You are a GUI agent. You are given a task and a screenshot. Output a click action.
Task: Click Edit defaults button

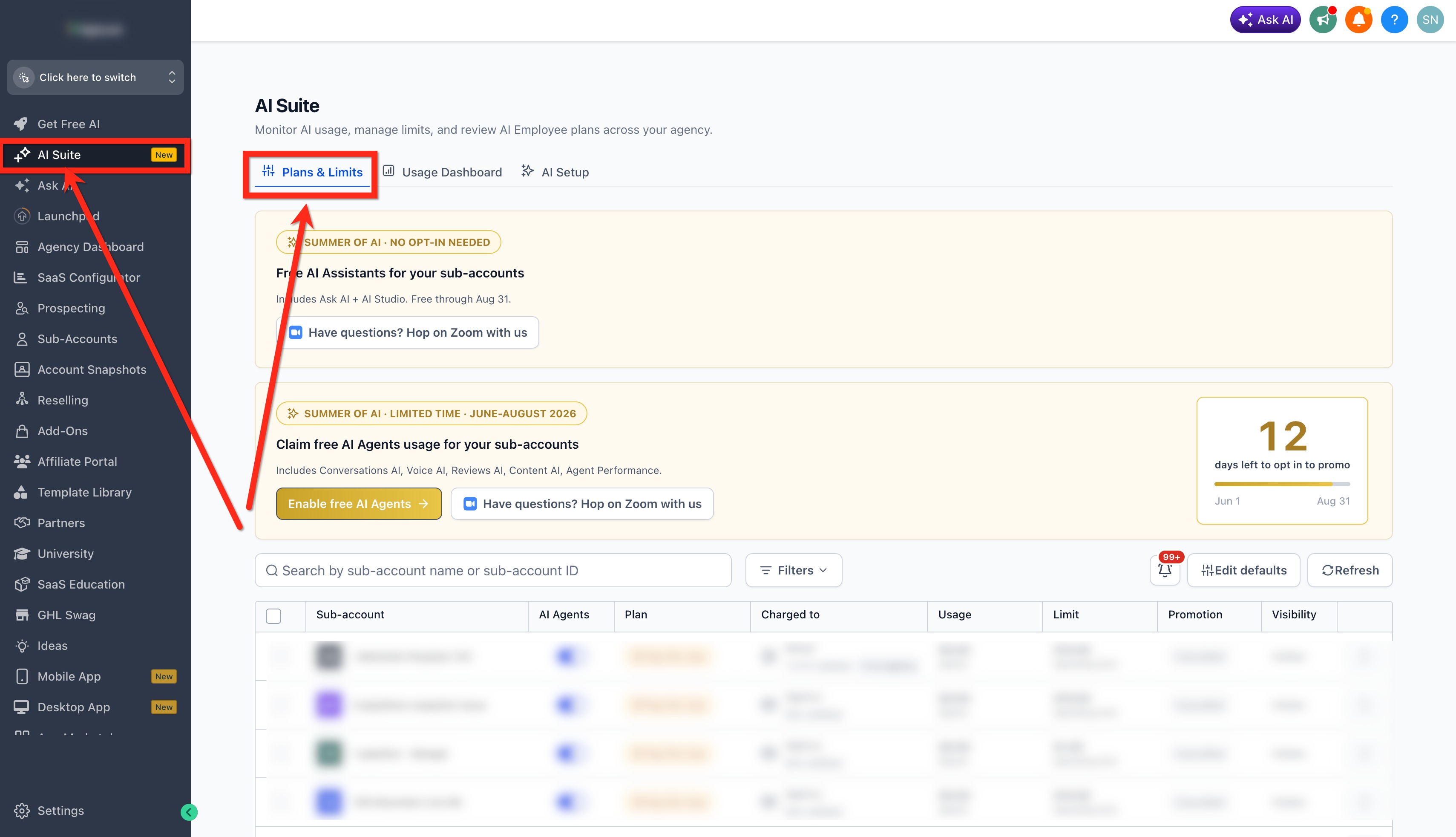1243,570
